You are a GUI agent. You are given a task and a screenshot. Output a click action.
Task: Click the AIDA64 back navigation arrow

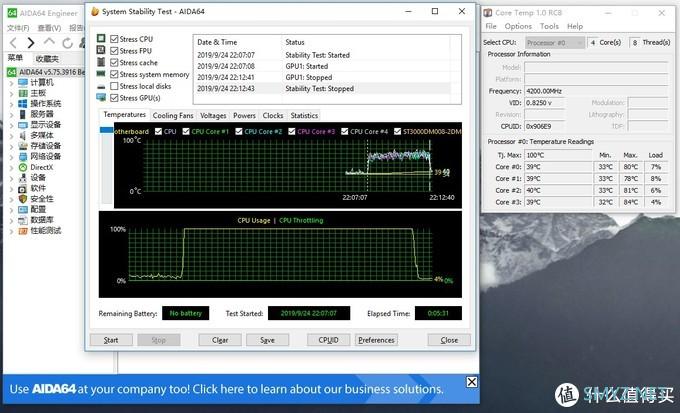coord(13,43)
